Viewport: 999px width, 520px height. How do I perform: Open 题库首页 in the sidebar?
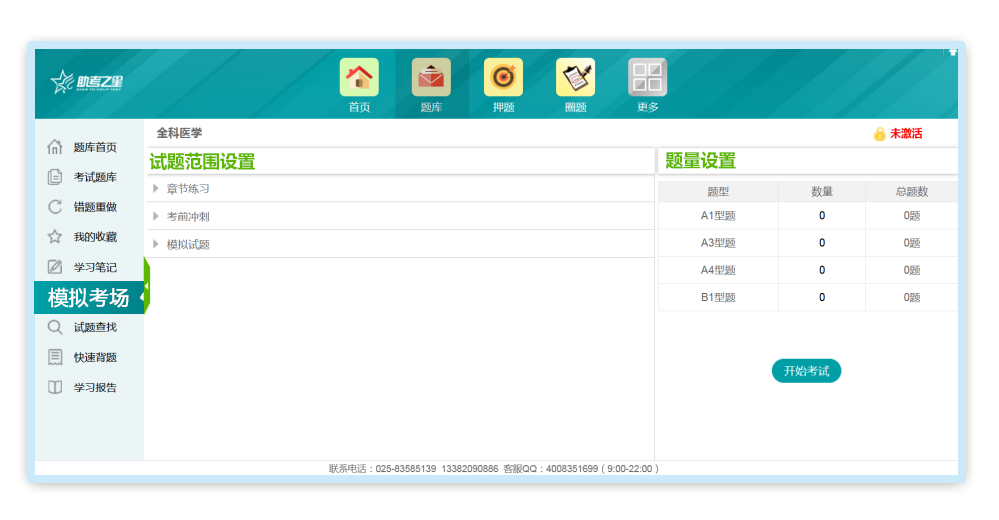94,147
